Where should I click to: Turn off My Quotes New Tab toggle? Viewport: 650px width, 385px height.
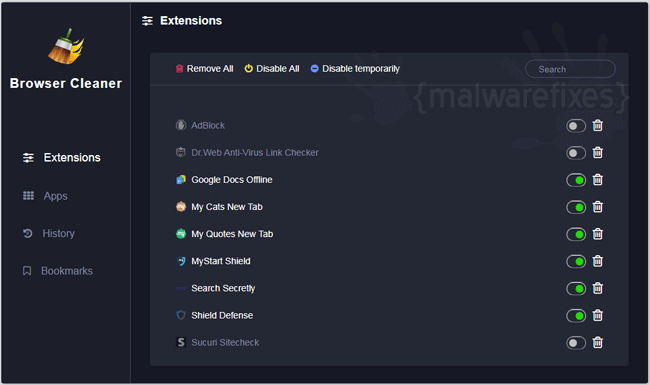pyautogui.click(x=576, y=234)
